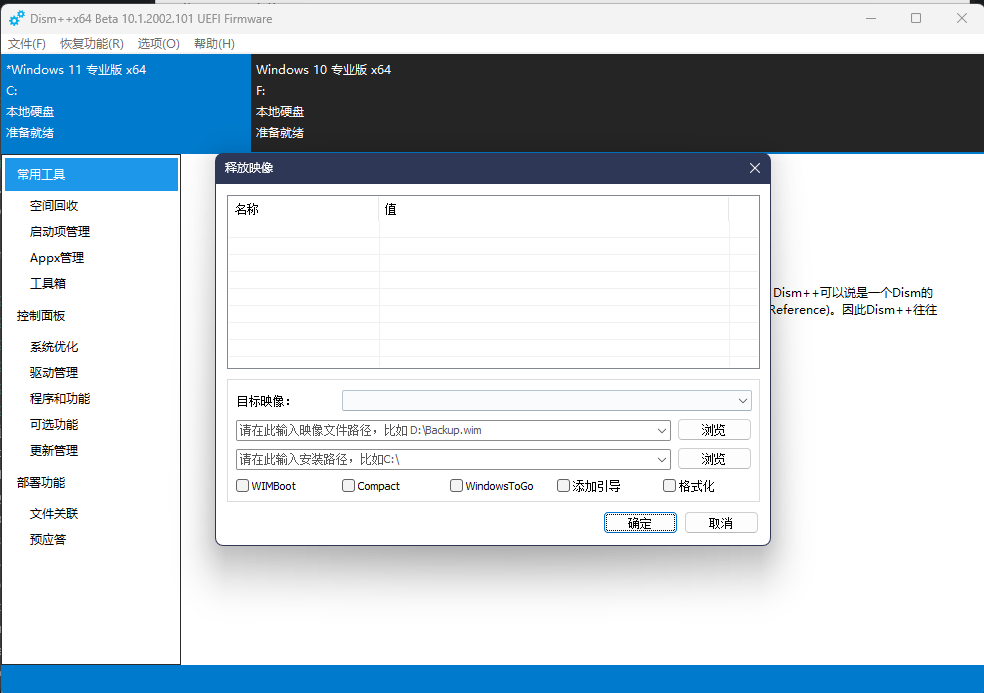Maximize the Dism++ window
This screenshot has width=984, height=693.
point(916,18)
